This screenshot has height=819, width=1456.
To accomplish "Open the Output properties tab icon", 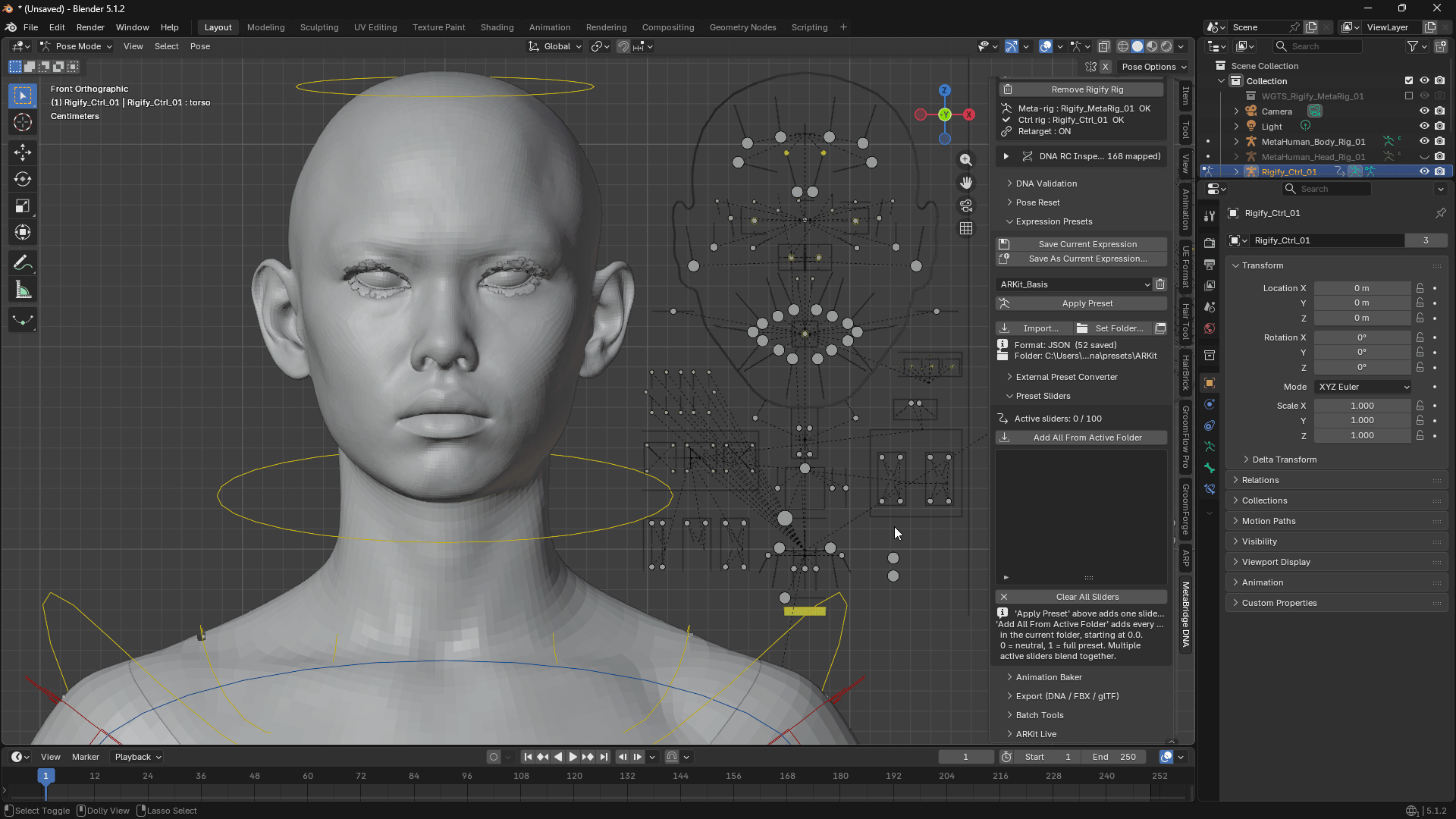I will (x=1210, y=265).
